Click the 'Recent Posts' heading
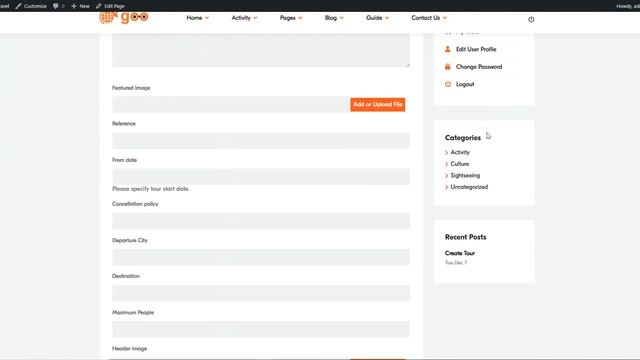 (x=465, y=237)
